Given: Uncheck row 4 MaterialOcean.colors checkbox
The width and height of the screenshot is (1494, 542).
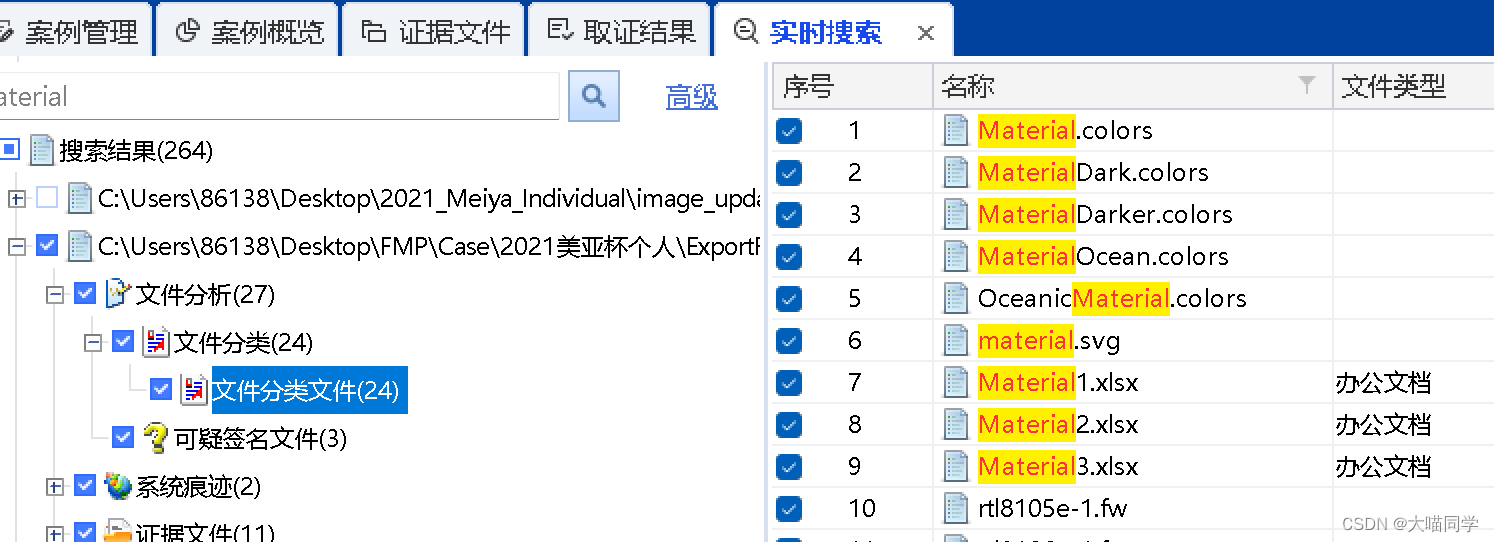Looking at the screenshot, I should (790, 256).
